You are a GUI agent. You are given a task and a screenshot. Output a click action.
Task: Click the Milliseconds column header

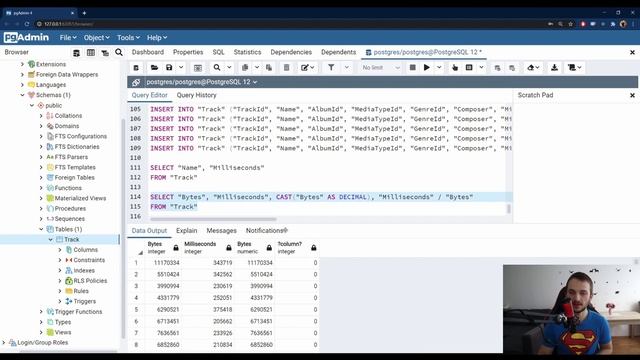click(208, 248)
